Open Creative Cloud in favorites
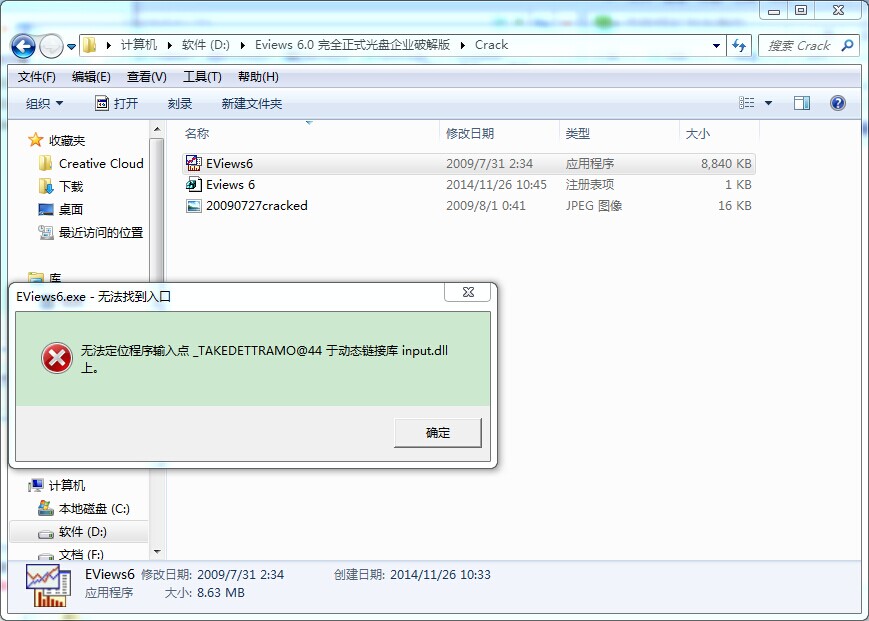The image size is (869, 621). point(101,163)
